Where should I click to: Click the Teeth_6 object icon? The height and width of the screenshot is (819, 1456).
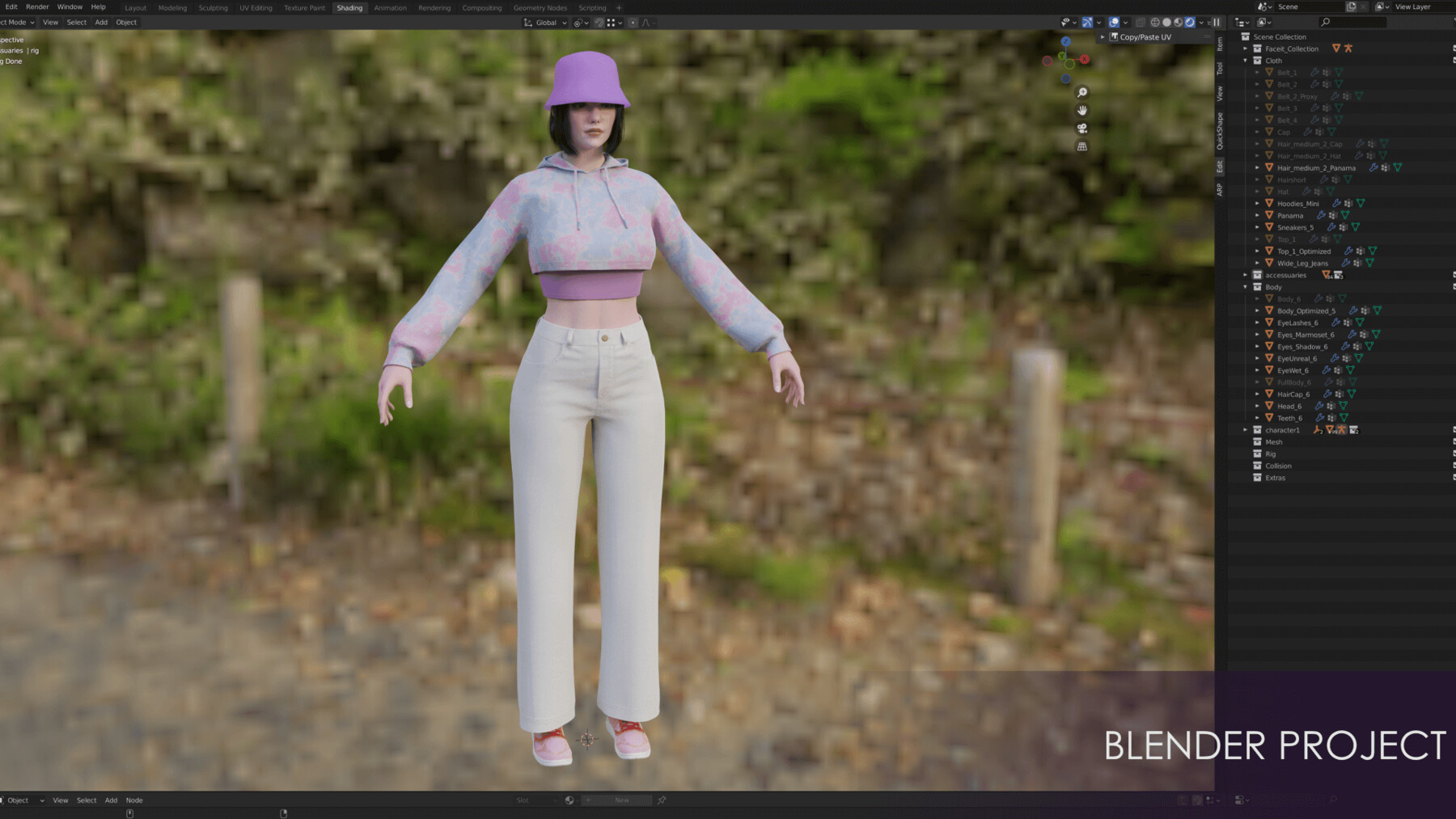click(1269, 418)
